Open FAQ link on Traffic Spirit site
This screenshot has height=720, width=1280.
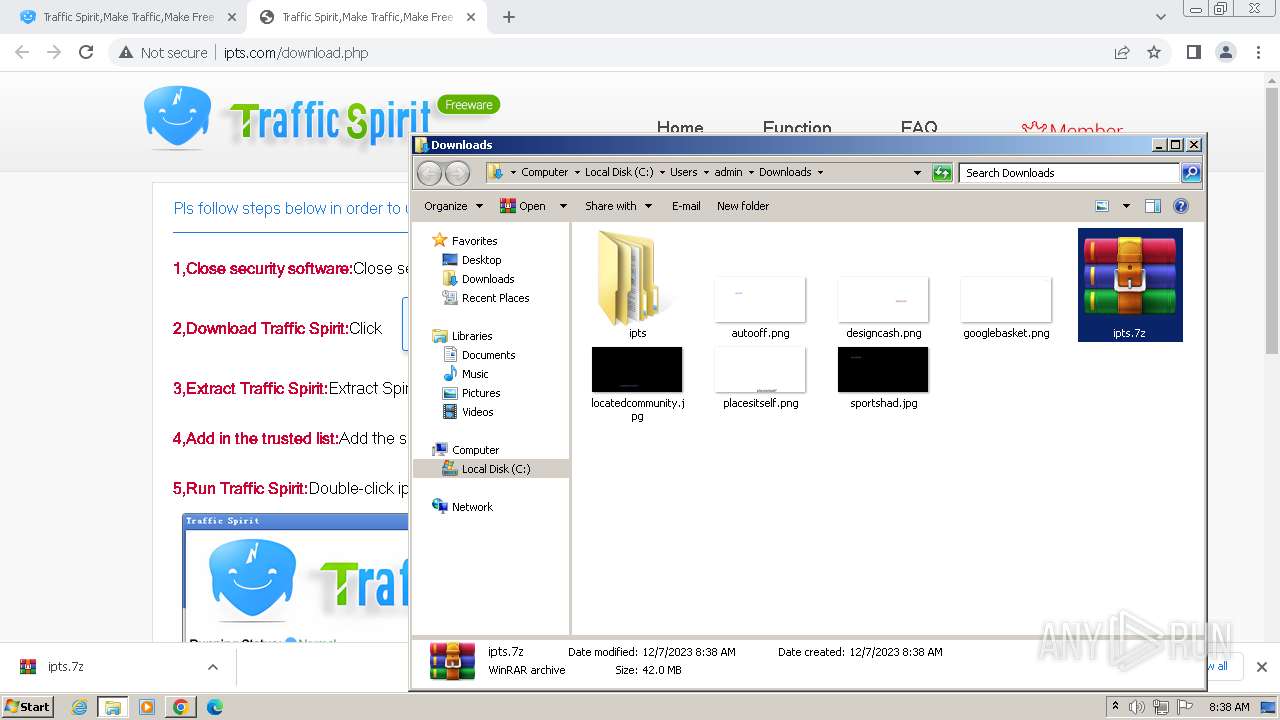[919, 128]
